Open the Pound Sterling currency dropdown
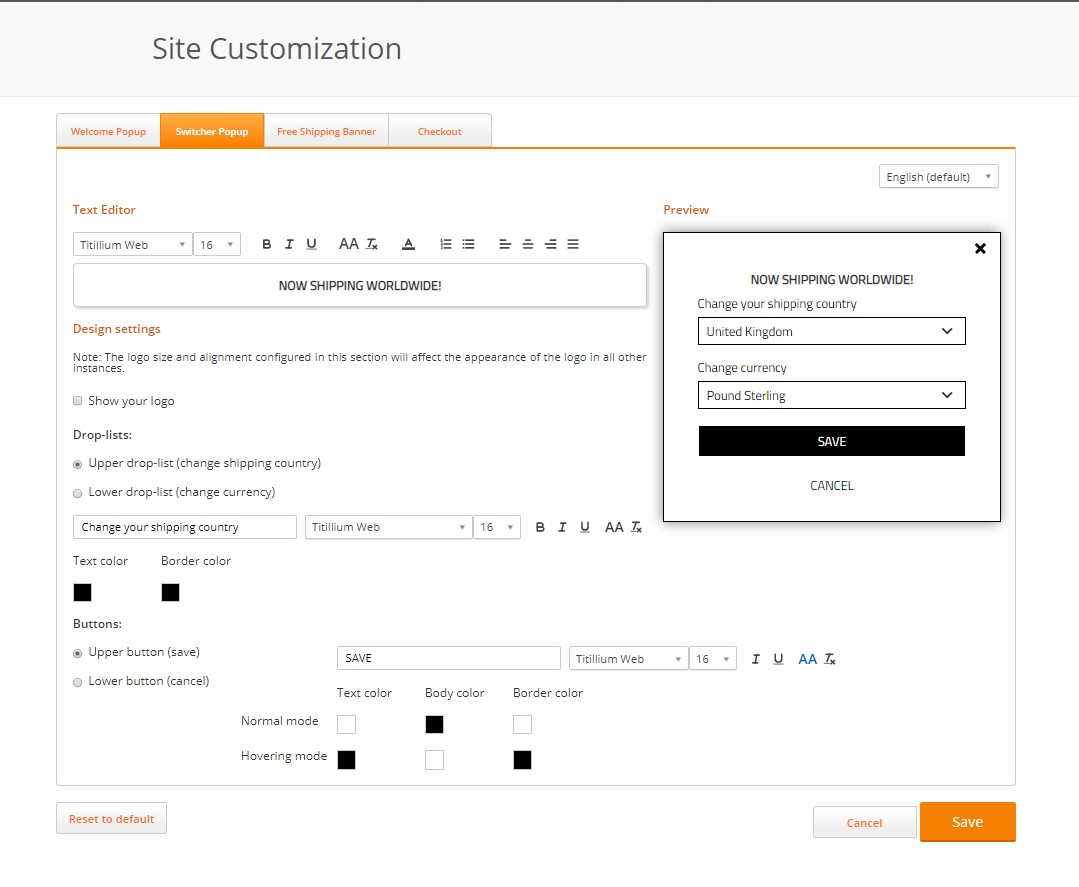Viewport: 1079px width, 887px height. [831, 395]
